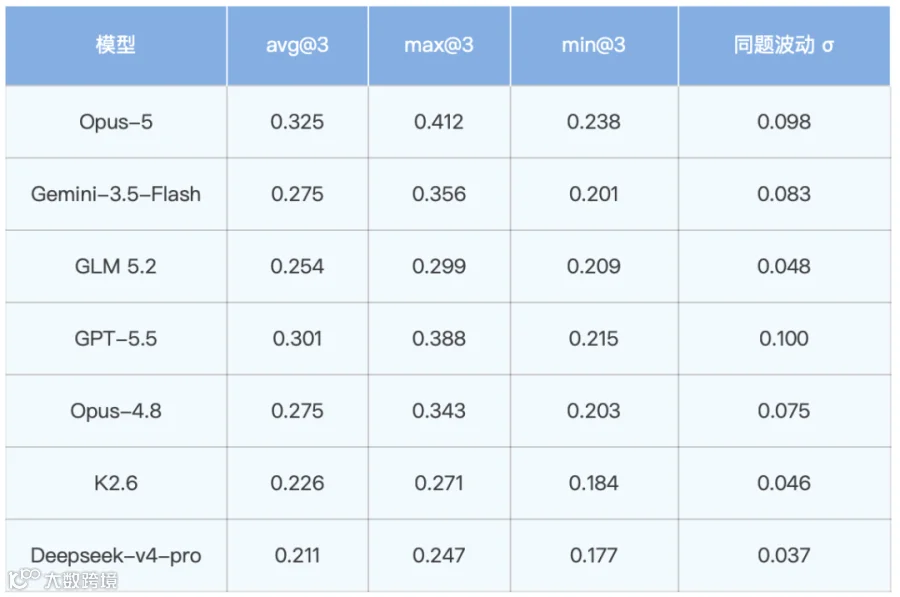Click the 0.100 sigma value for GPT-5.5

[x=783, y=339]
